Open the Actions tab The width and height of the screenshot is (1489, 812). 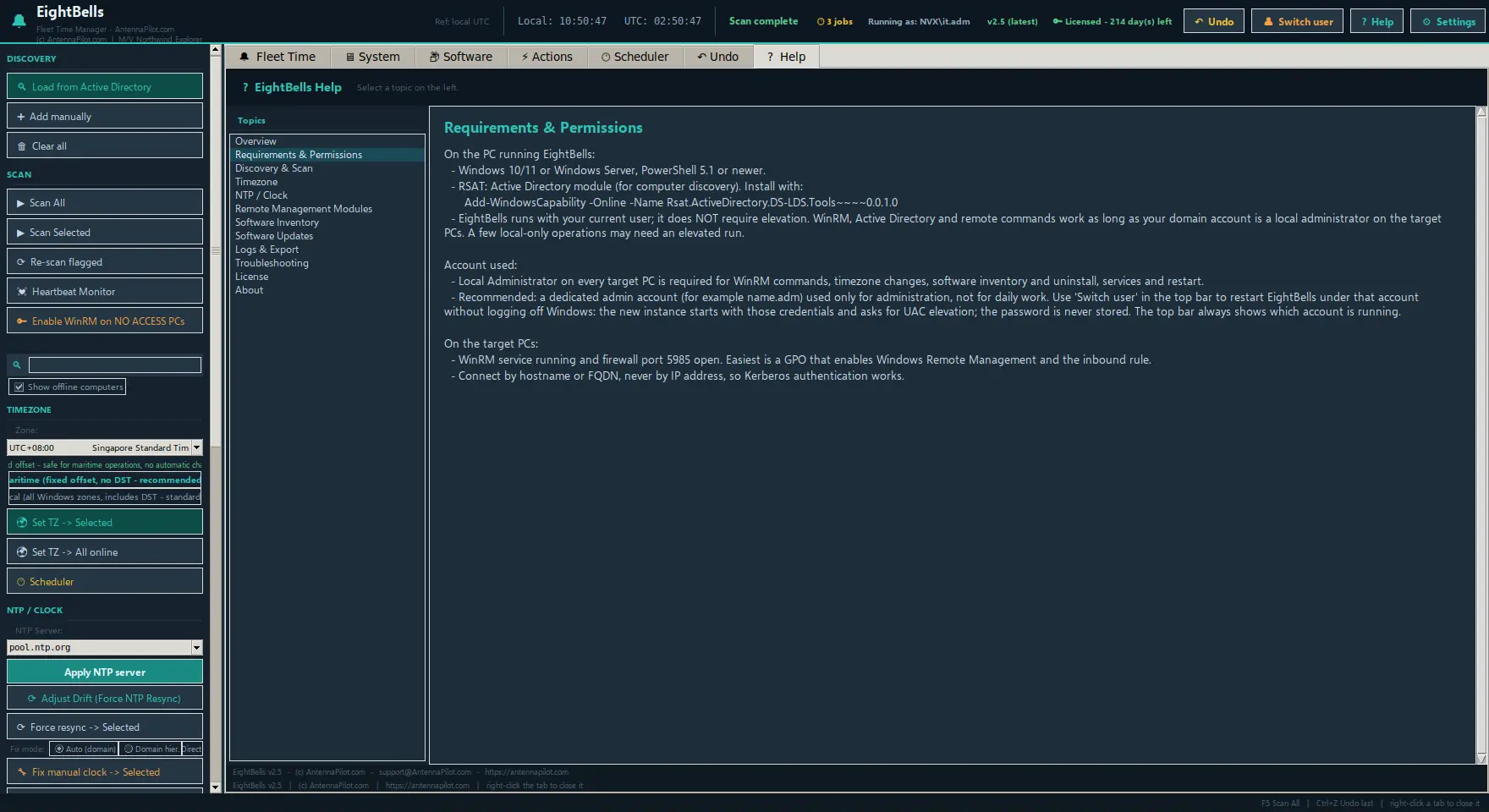[547, 57]
